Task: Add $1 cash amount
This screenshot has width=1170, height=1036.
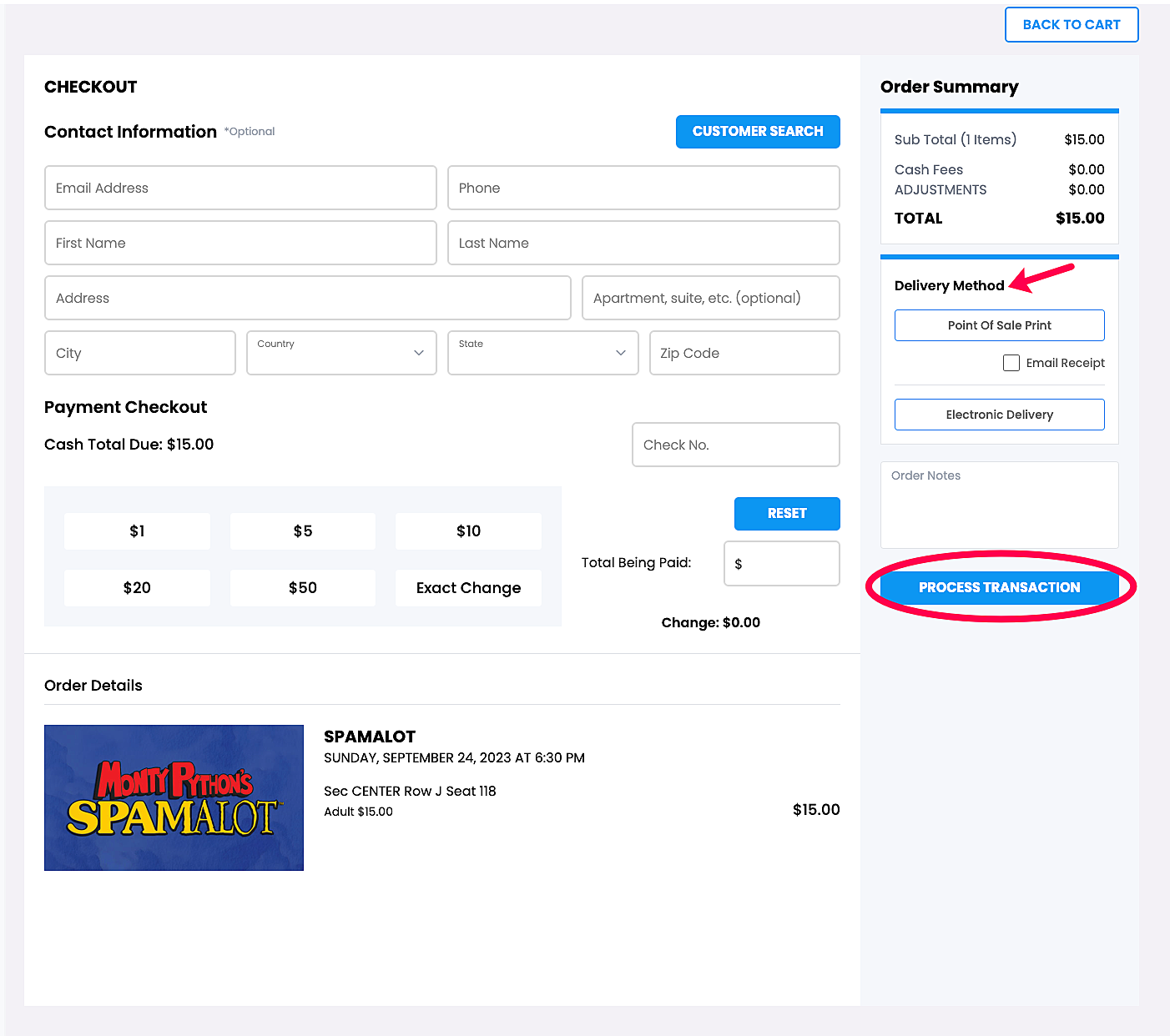Action: [x=137, y=531]
